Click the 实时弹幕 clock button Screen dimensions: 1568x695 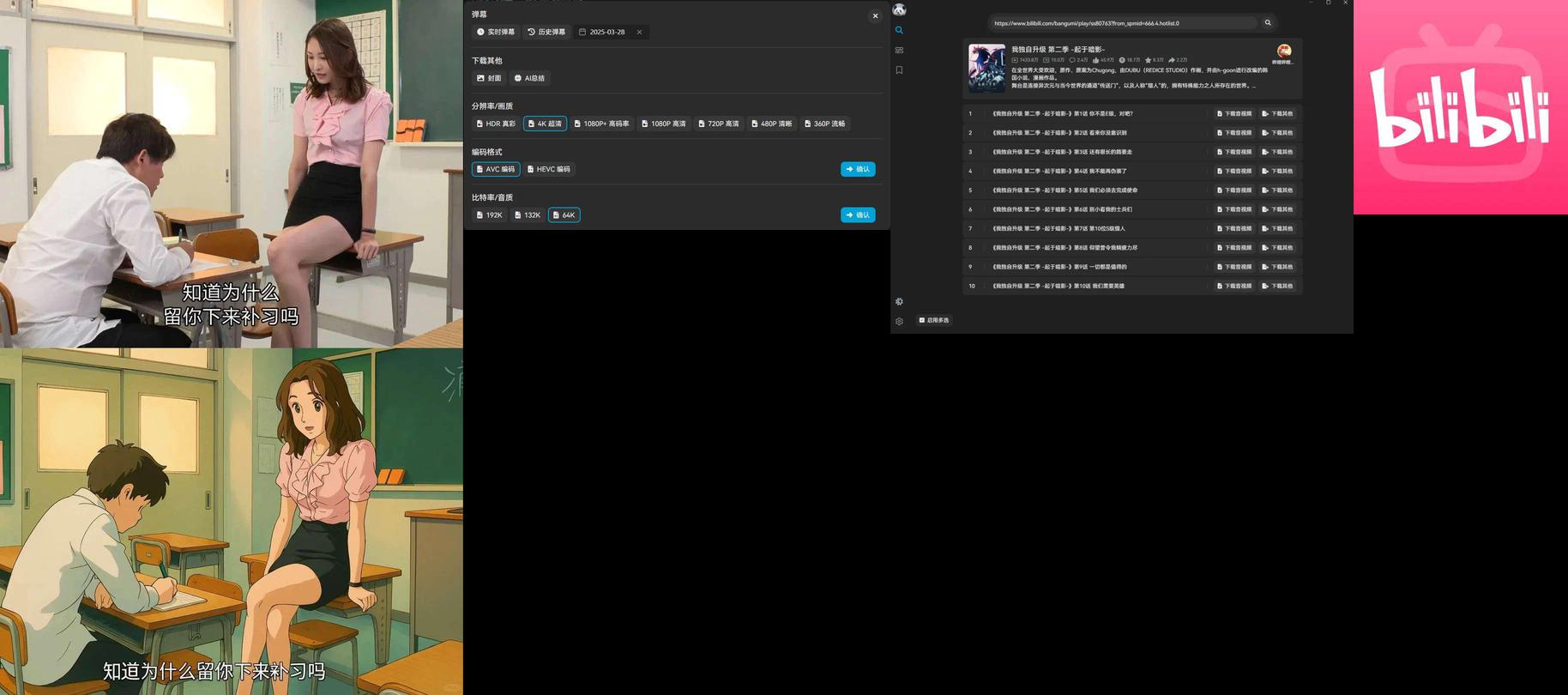[x=496, y=32]
